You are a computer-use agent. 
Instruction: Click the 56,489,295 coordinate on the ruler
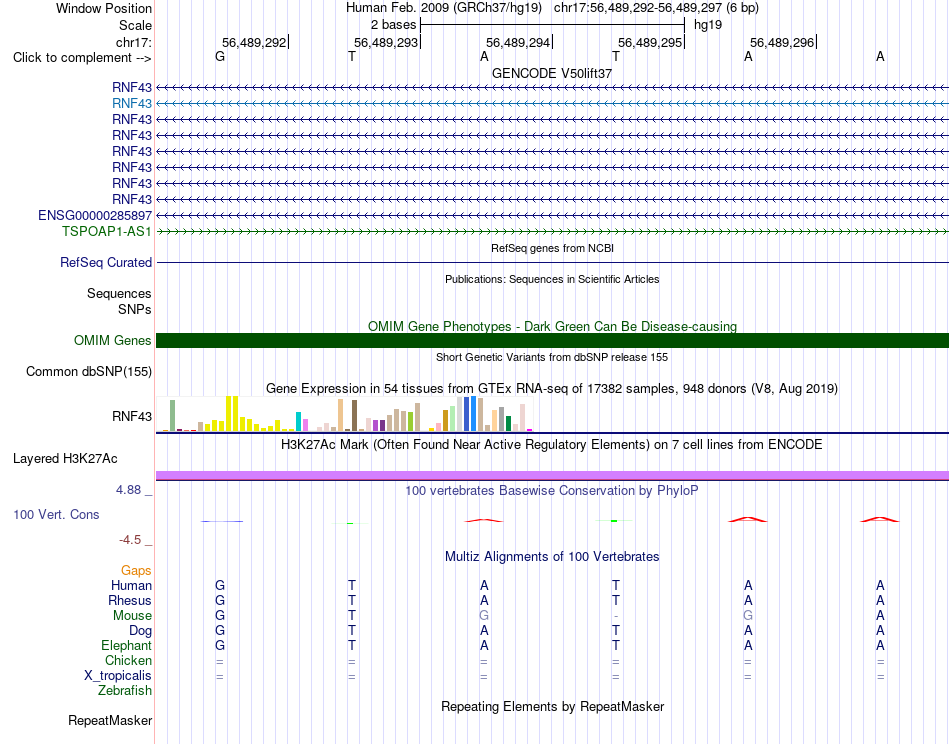(x=650, y=42)
